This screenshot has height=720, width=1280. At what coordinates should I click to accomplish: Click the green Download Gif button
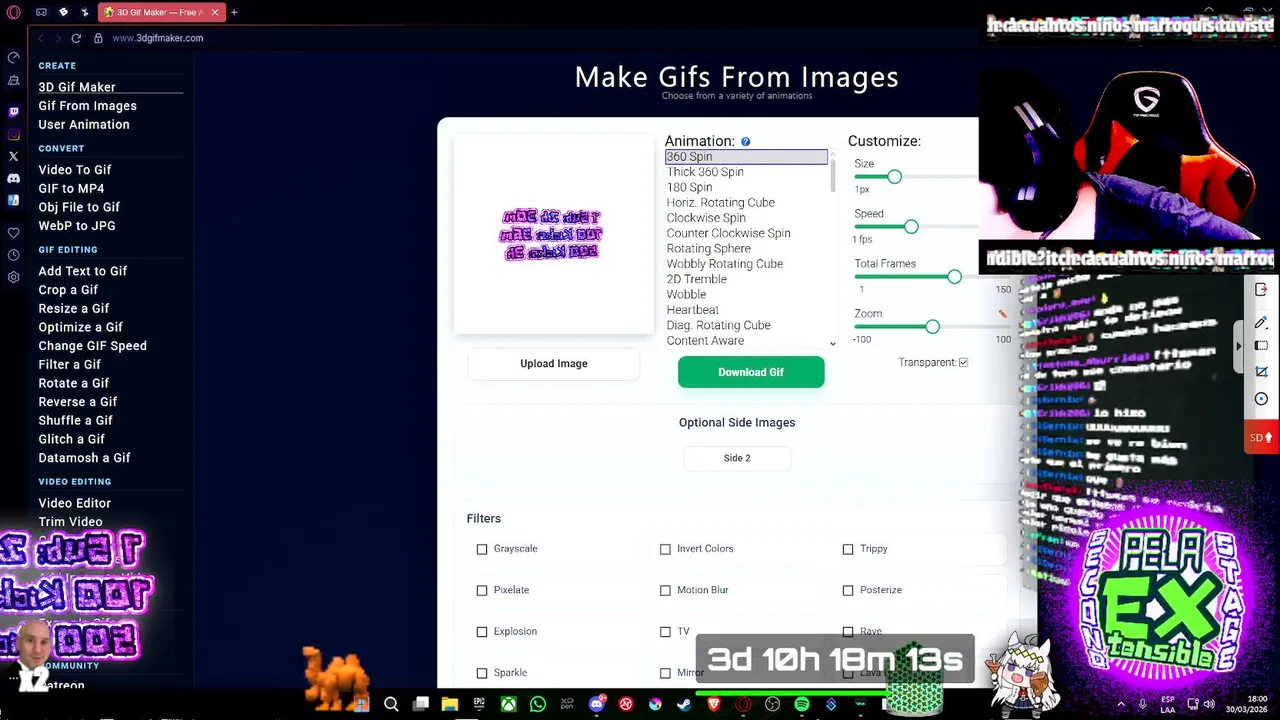click(751, 372)
